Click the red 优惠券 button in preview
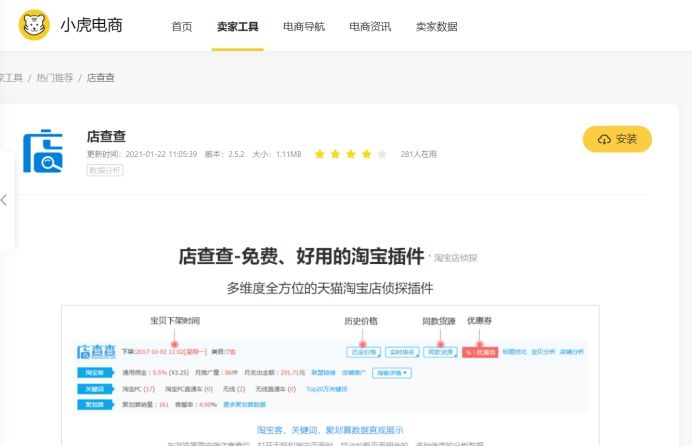Image resolution: width=693 pixels, height=447 pixels. 480,352
